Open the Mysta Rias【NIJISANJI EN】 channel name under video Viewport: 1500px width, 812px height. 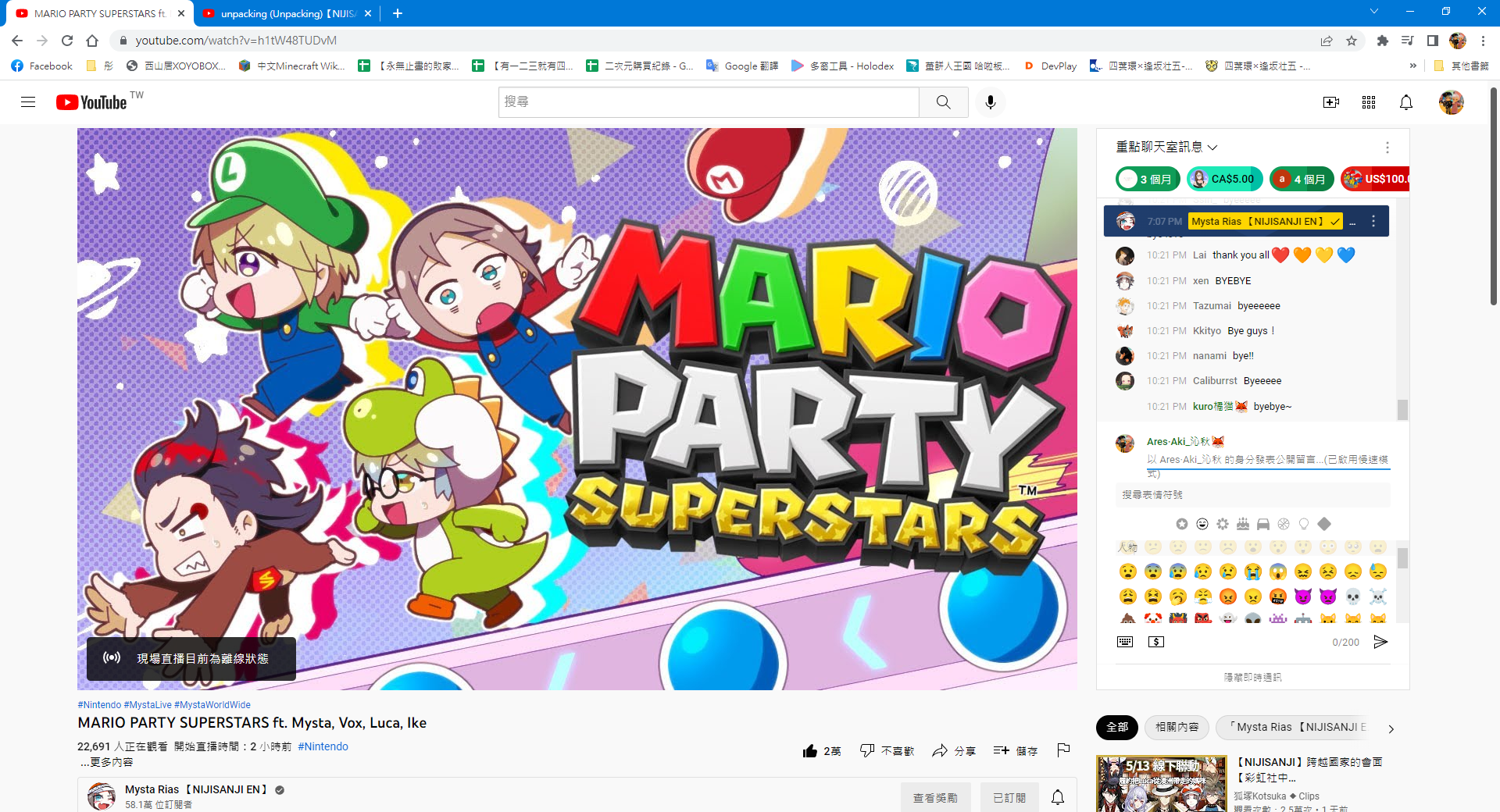coord(196,789)
